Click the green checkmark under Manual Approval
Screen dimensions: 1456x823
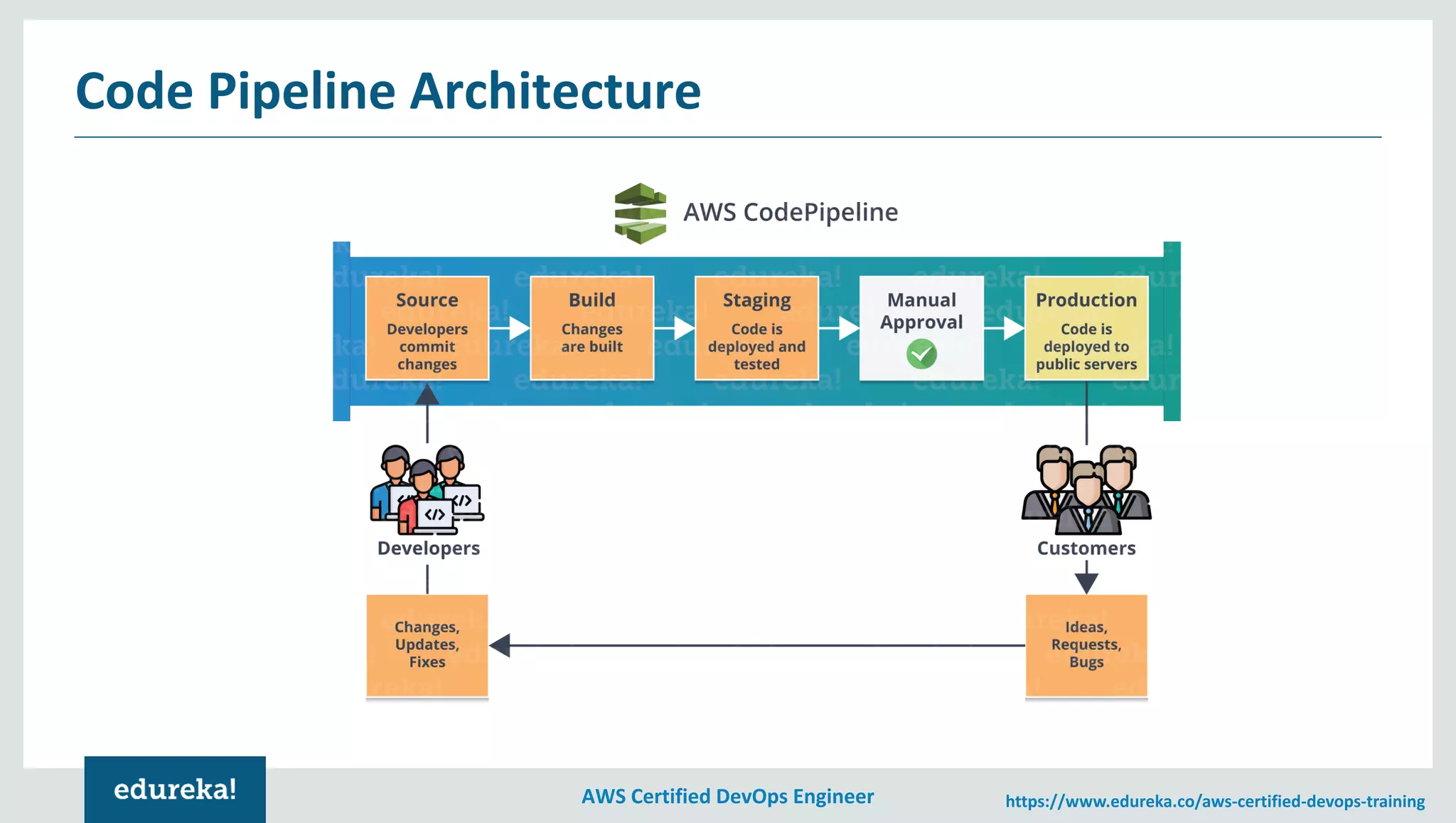[x=921, y=354]
